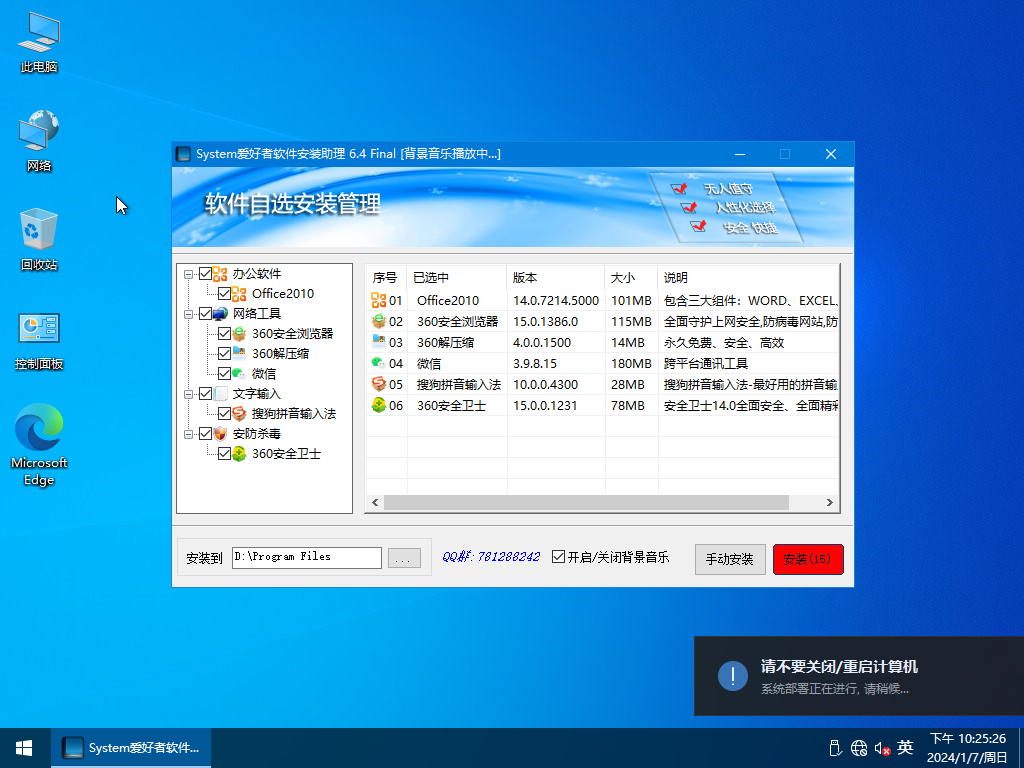The width and height of the screenshot is (1024, 768).
Task: Uncheck the 安防杀毒 category checkbox
Action: click(205, 434)
